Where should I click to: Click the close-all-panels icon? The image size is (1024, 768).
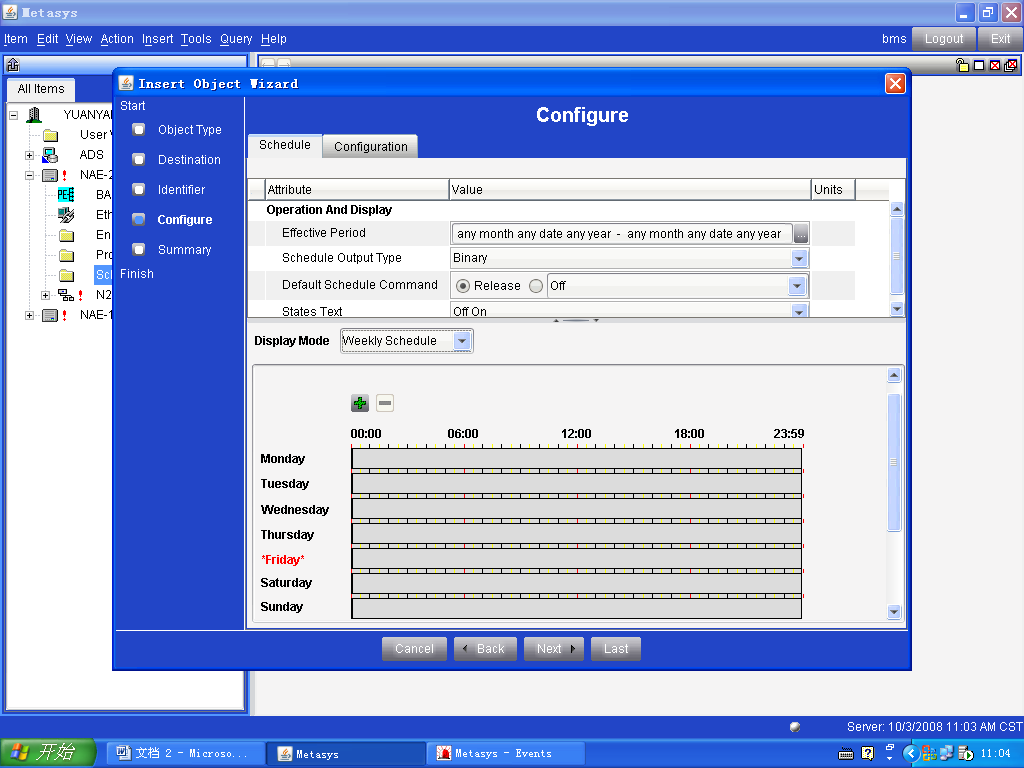click(x=1011, y=65)
